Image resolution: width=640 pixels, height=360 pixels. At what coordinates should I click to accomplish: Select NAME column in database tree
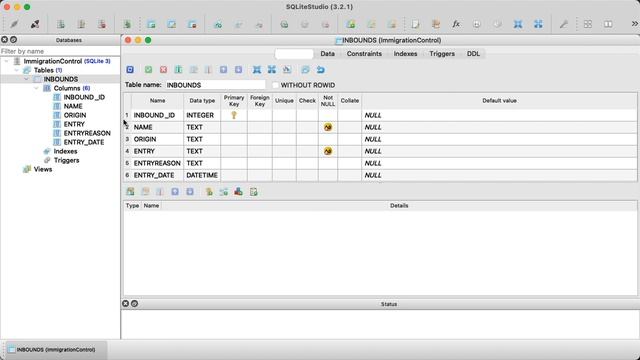(73, 106)
